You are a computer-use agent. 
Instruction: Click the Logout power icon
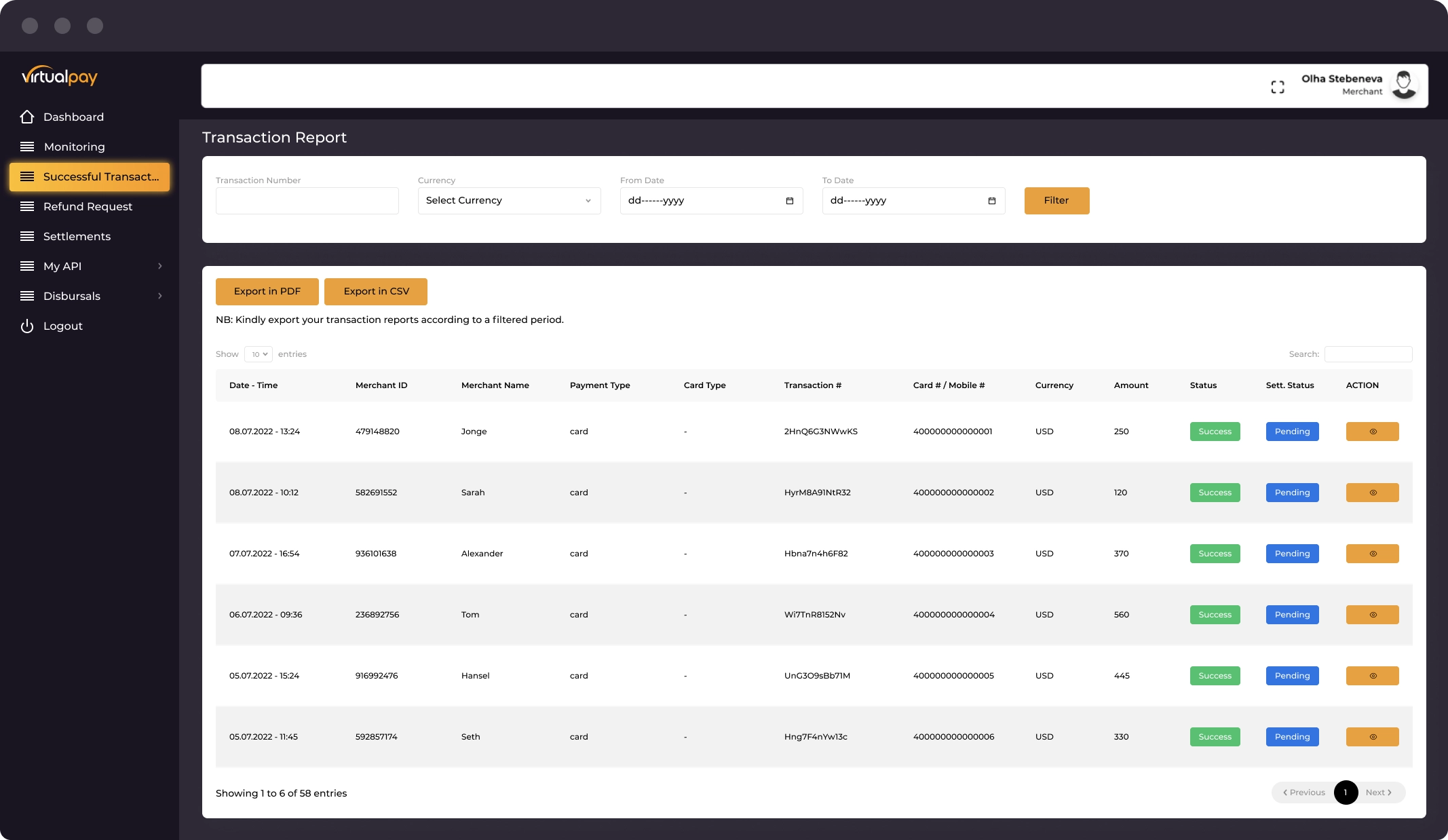coord(27,326)
